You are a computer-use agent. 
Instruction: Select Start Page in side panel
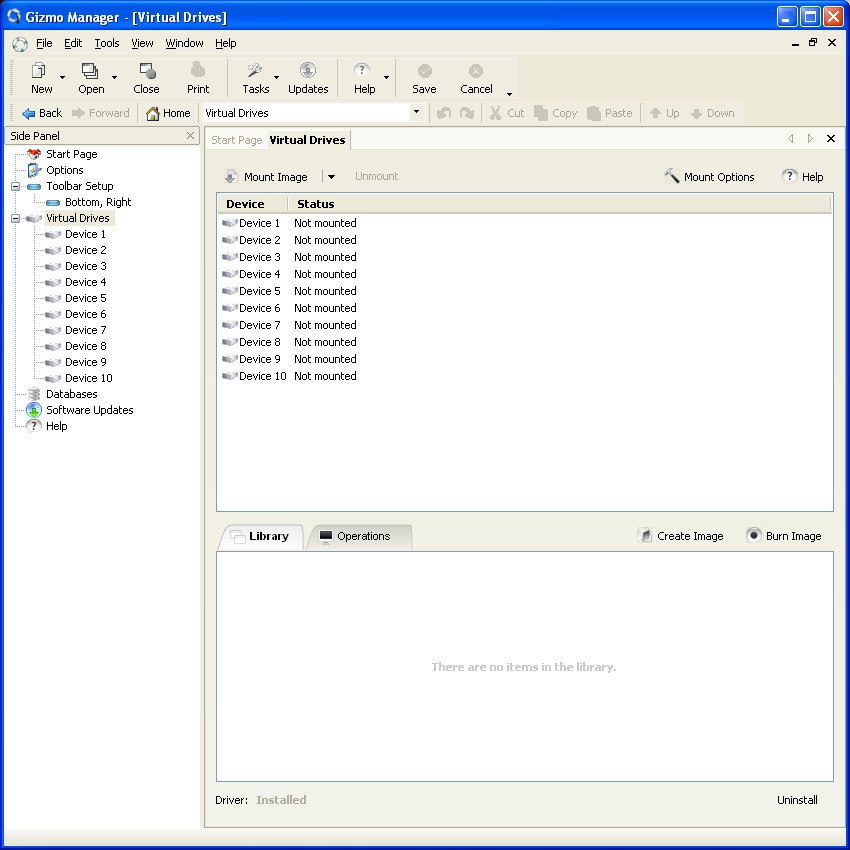(72, 154)
